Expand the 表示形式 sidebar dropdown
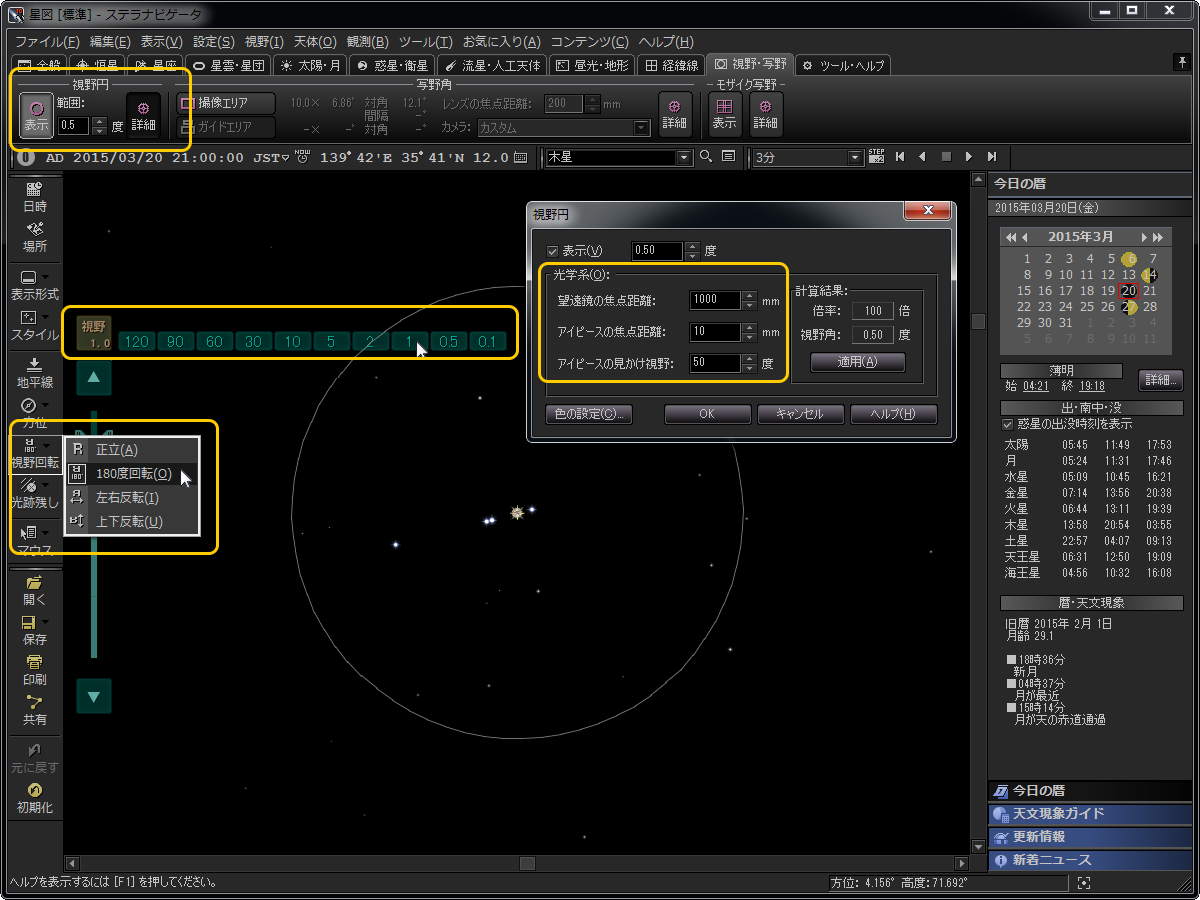This screenshot has width=1200, height=900. 47,277
